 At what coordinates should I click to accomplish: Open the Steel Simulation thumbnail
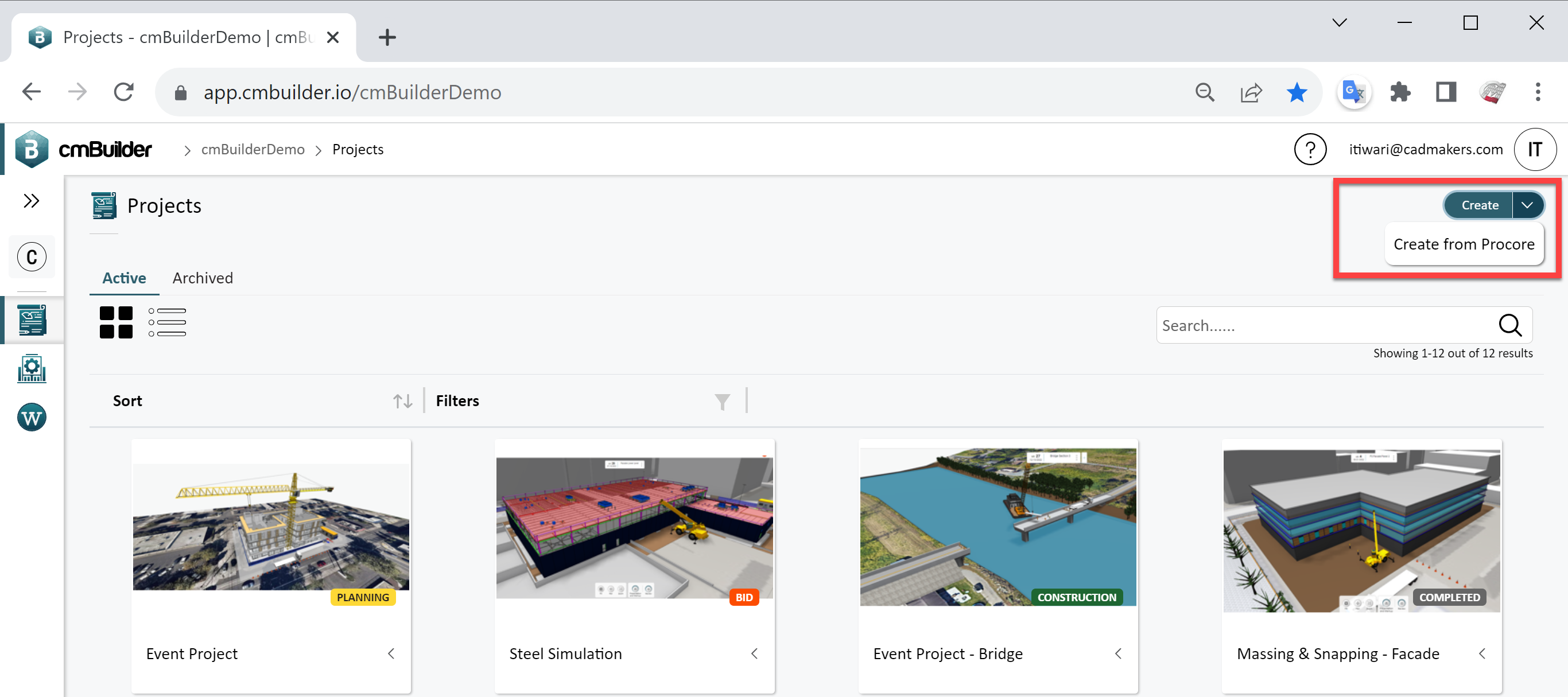[634, 527]
